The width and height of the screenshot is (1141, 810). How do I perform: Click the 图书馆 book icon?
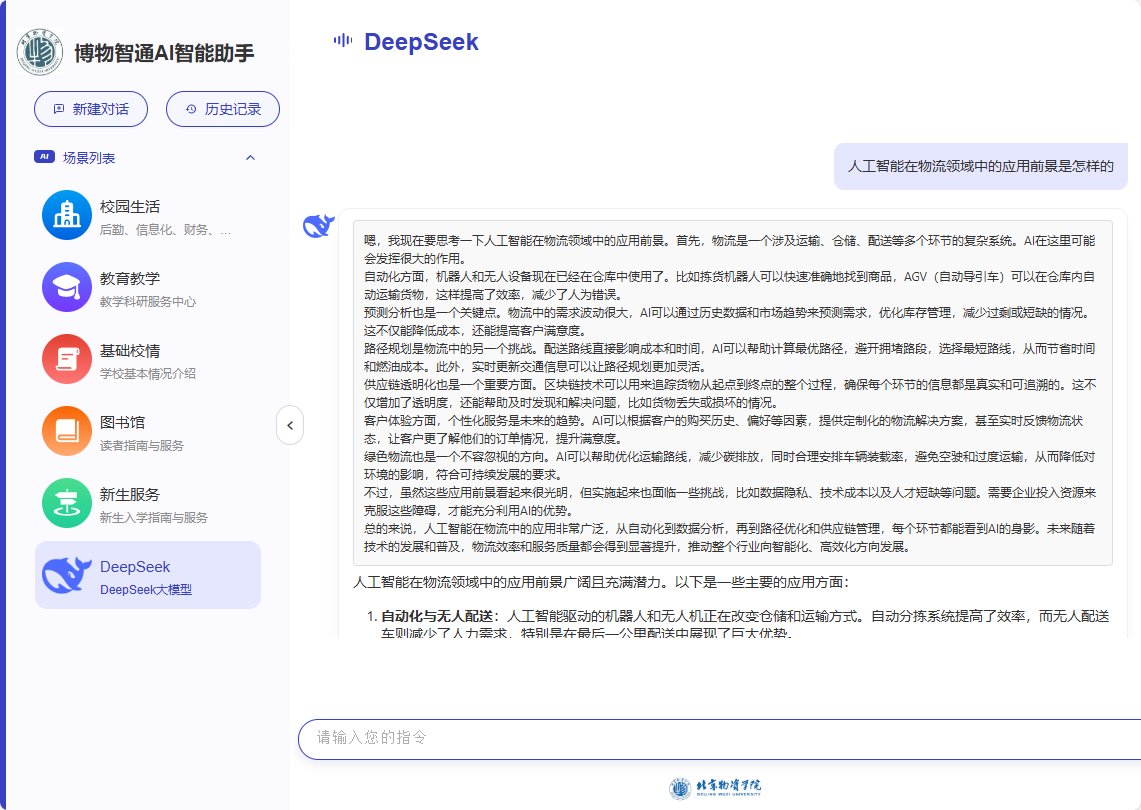click(x=67, y=432)
